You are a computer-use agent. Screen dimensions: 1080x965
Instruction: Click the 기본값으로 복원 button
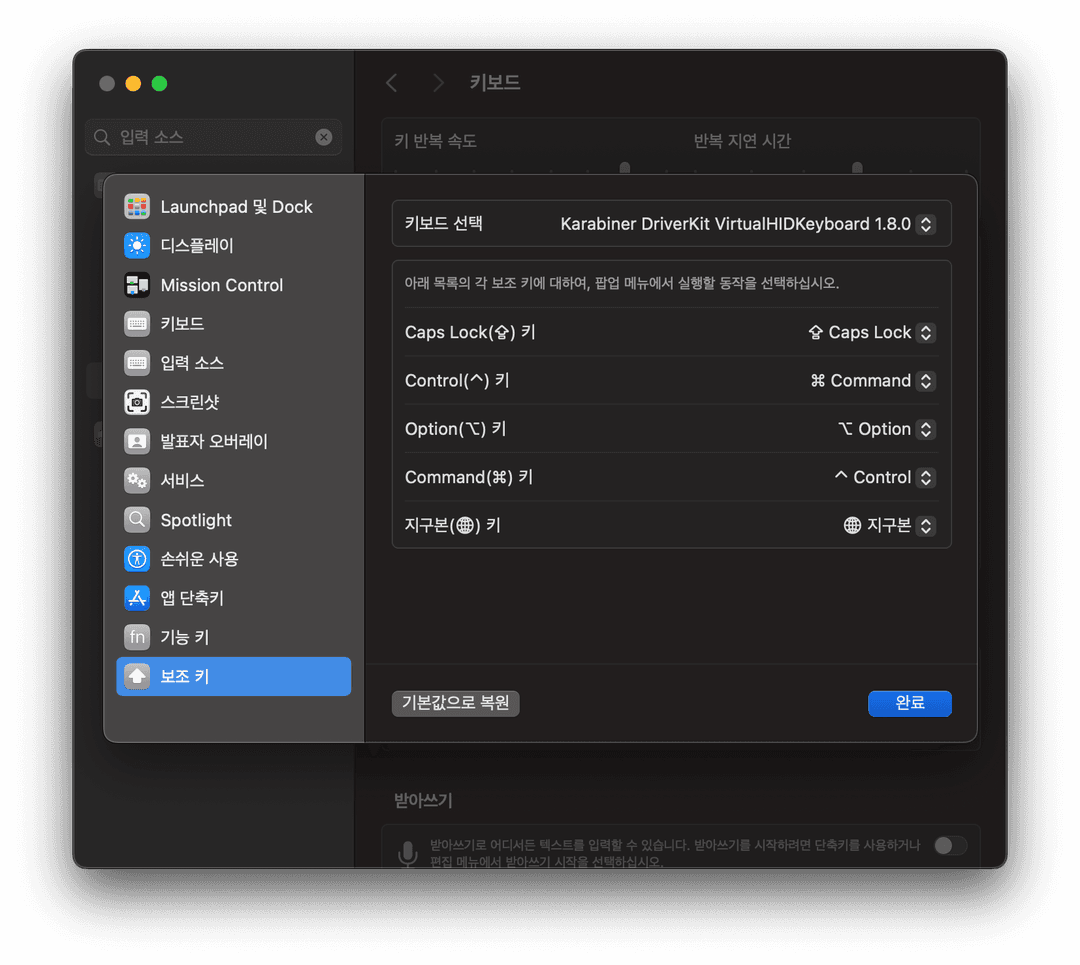click(455, 703)
